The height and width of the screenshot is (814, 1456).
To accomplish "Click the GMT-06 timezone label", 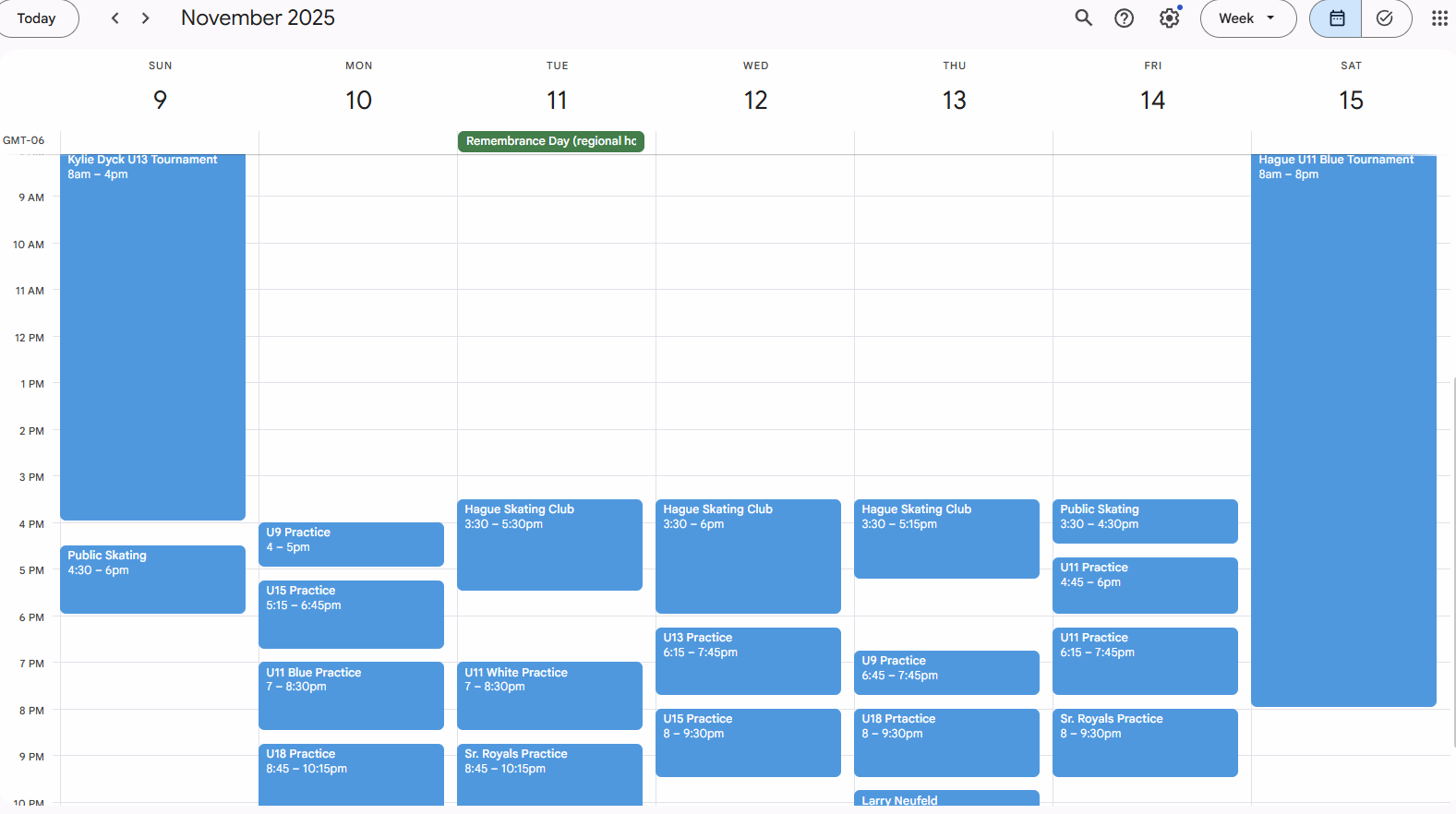I will [23, 140].
